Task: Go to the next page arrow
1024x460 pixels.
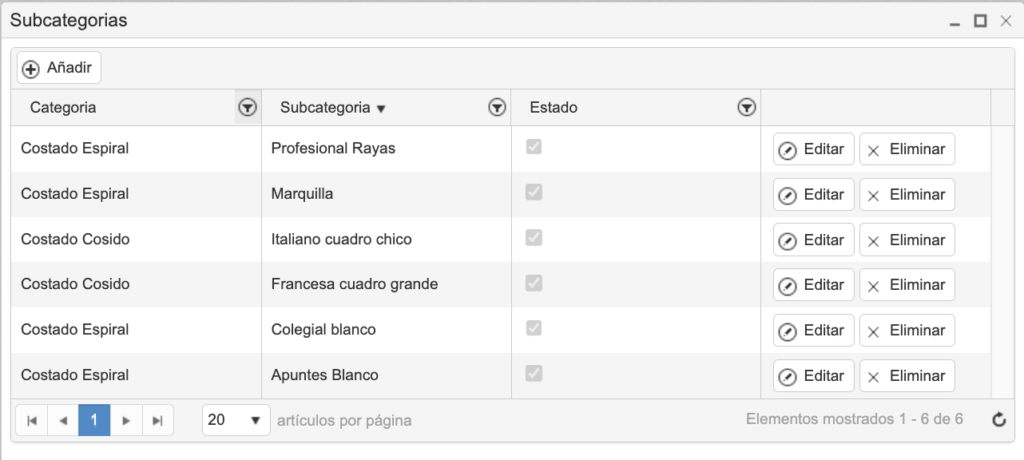Action: (126, 421)
